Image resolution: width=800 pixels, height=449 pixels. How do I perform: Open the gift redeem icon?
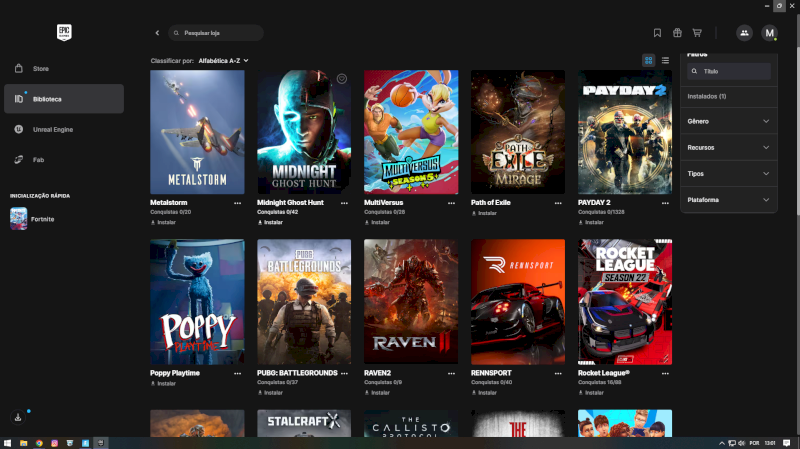pyautogui.click(x=677, y=33)
